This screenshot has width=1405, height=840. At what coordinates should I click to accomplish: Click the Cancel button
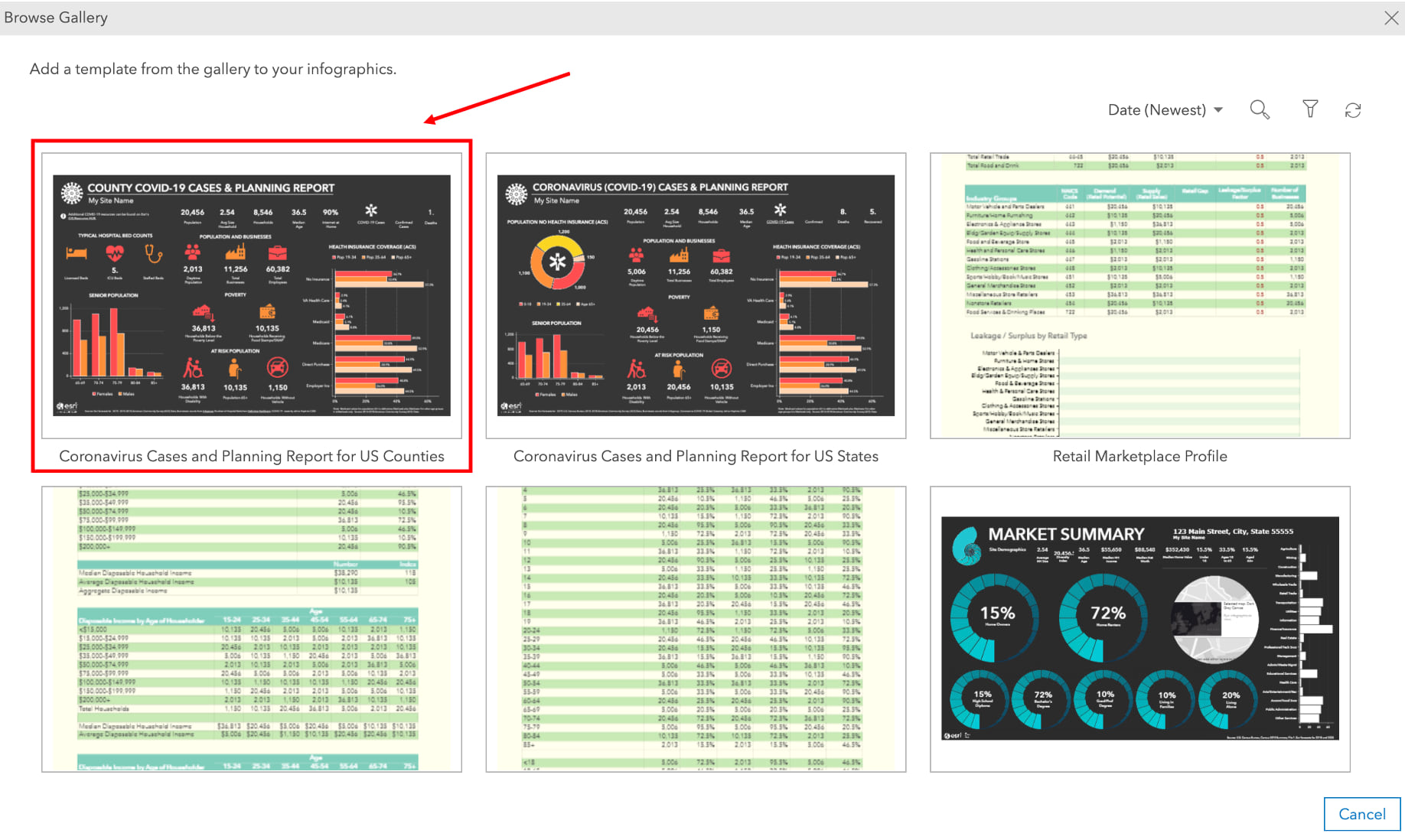pyautogui.click(x=1362, y=814)
